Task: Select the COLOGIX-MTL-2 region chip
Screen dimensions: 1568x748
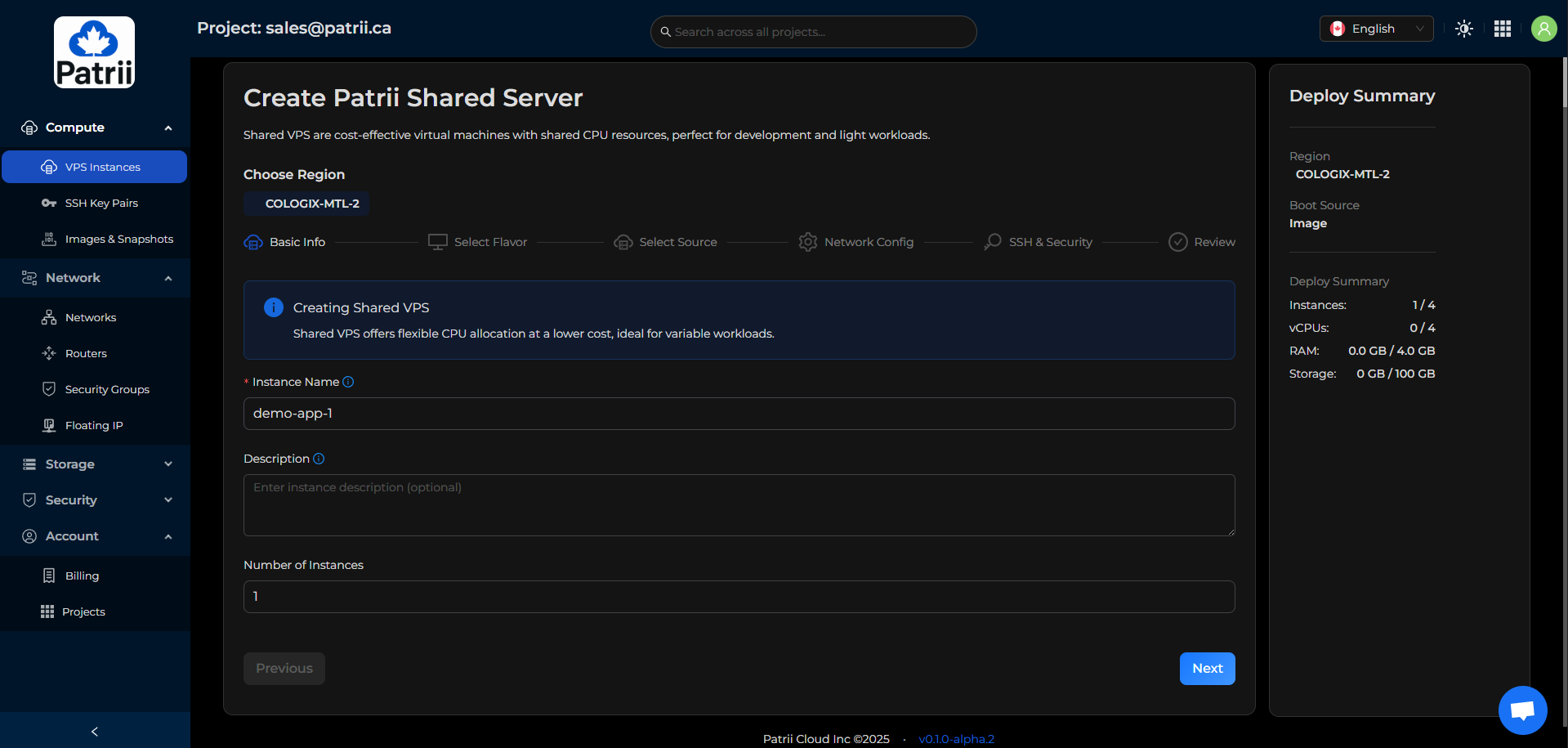Action: (306, 204)
